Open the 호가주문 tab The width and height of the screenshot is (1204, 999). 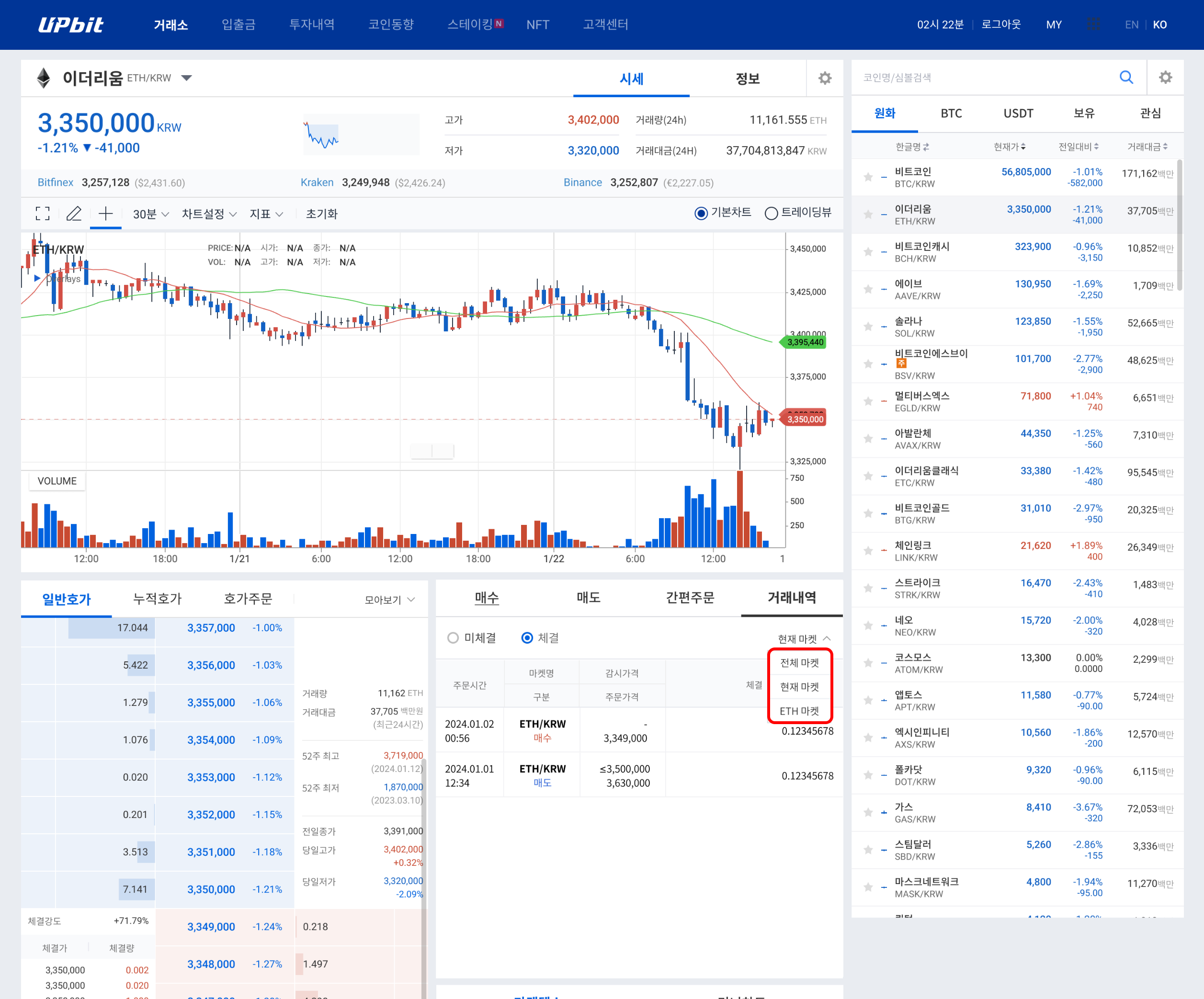point(248,599)
